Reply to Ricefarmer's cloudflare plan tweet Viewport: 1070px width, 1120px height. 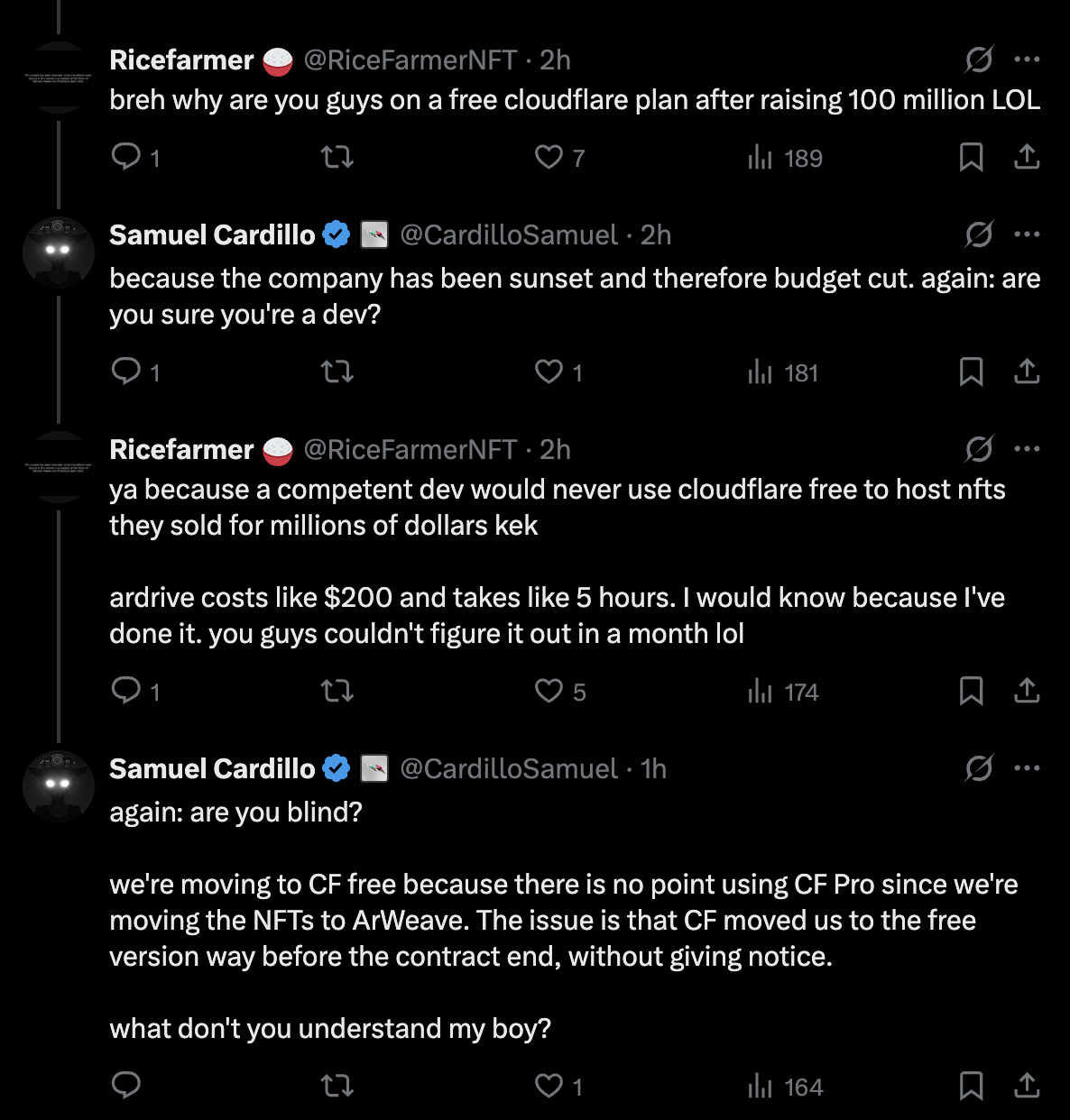(126, 157)
